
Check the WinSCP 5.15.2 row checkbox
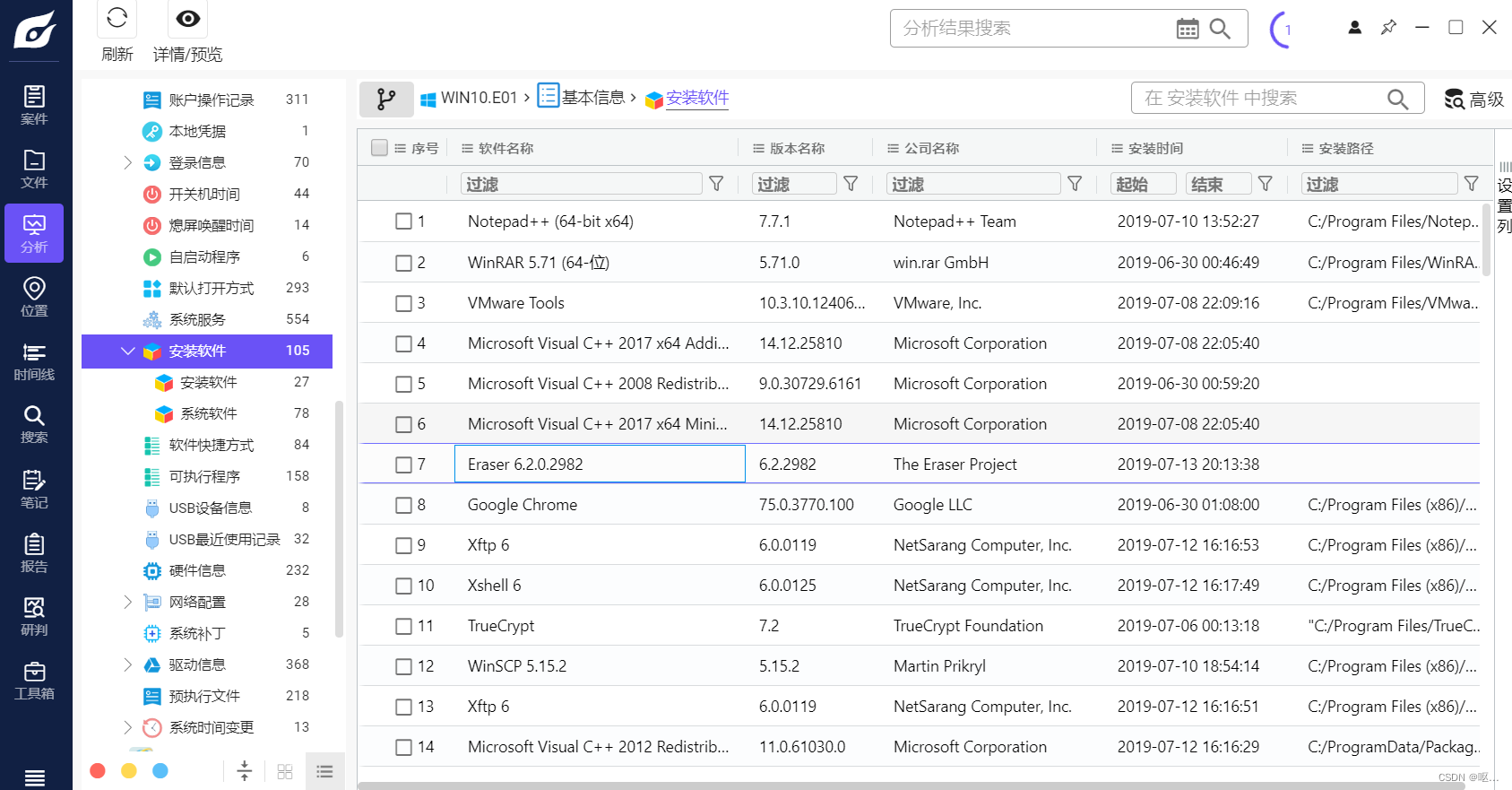[x=404, y=667]
